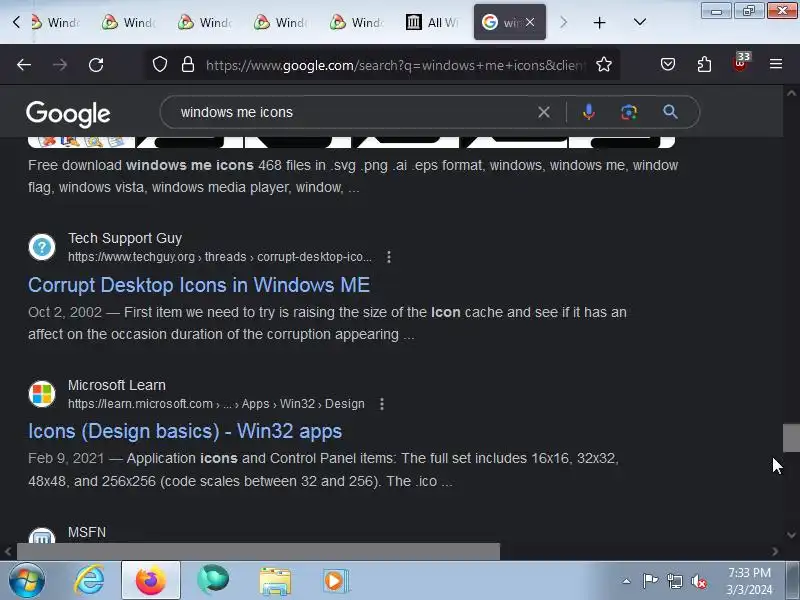Save page to Pocket

[668, 64]
